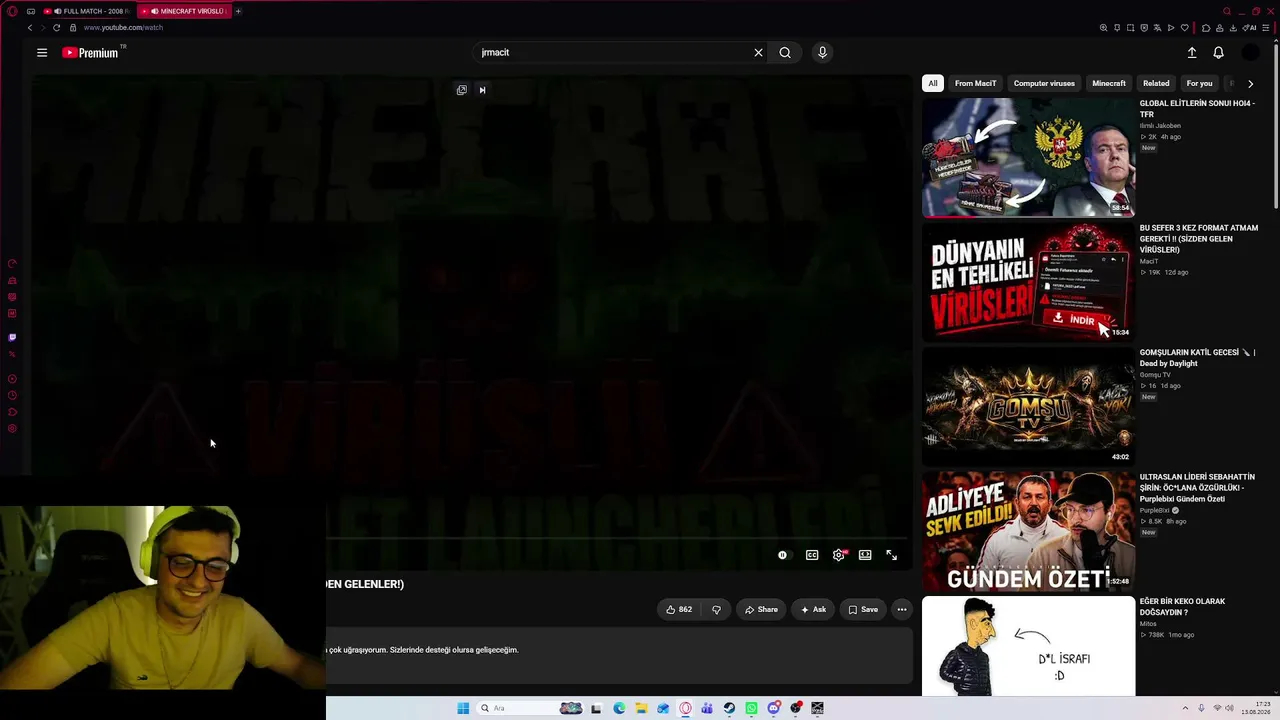The width and height of the screenshot is (1280, 720).
Task: Open the video player settings gear
Action: tap(839, 555)
